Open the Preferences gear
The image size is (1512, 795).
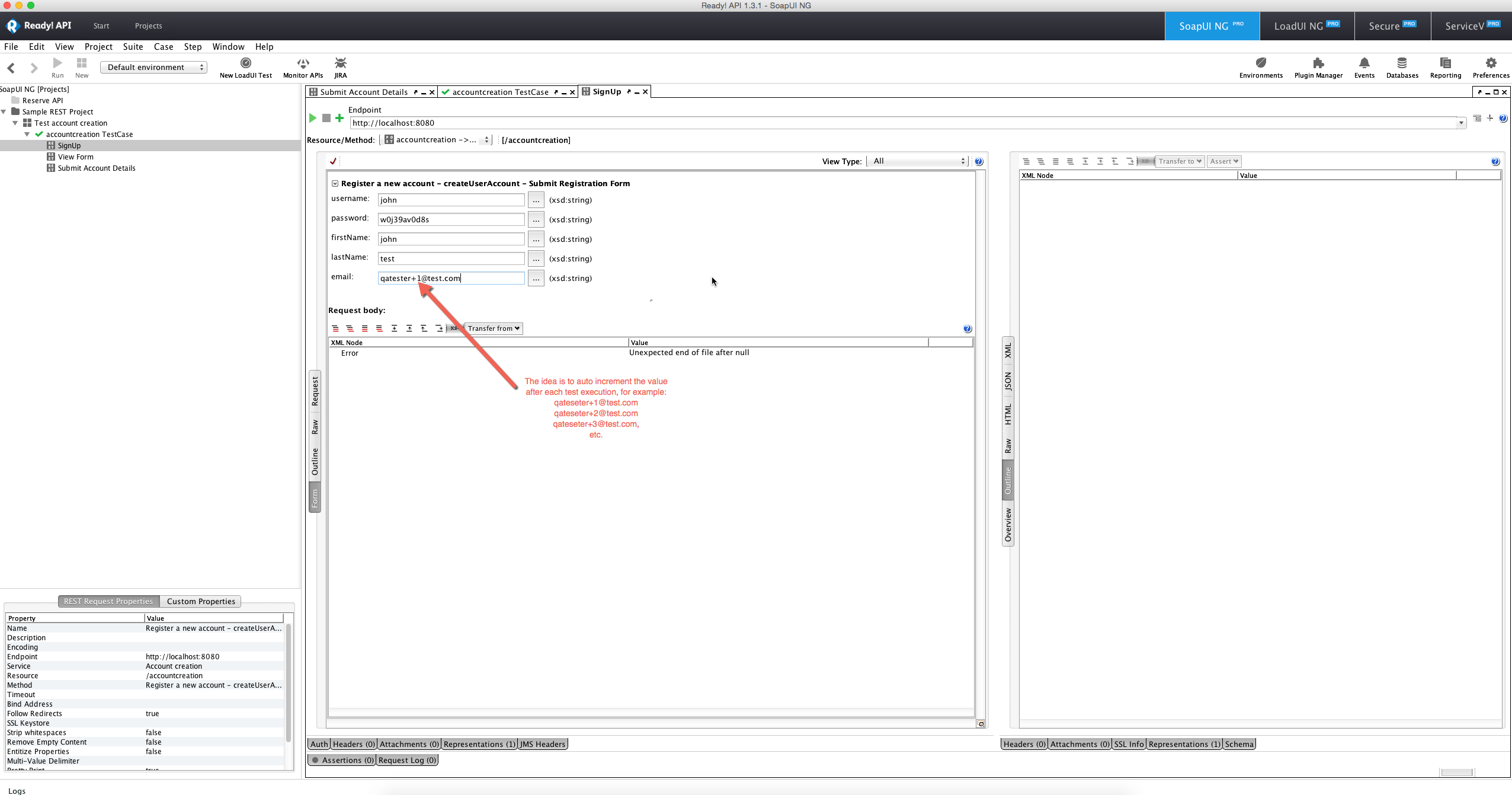(x=1491, y=63)
